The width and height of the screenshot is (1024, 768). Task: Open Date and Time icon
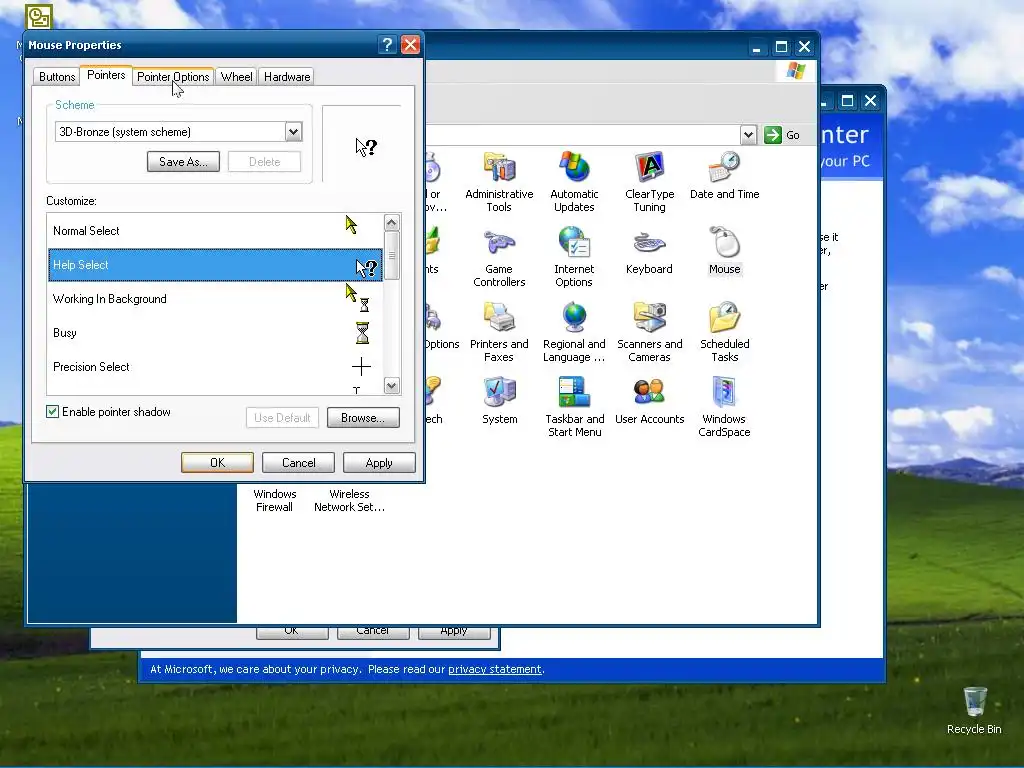tap(724, 175)
